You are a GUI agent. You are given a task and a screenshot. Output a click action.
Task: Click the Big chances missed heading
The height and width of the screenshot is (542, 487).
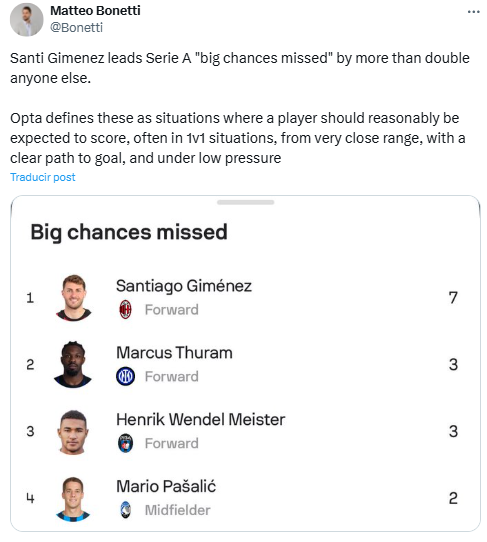click(129, 232)
